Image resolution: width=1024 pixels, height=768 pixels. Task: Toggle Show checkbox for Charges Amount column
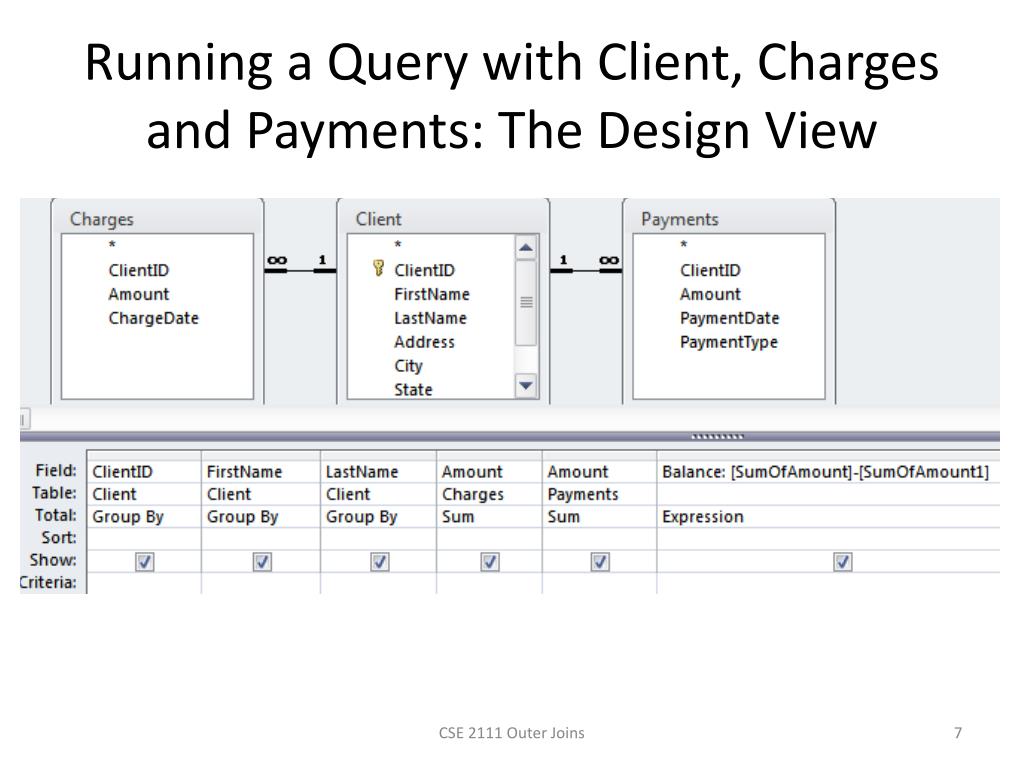coord(490,562)
